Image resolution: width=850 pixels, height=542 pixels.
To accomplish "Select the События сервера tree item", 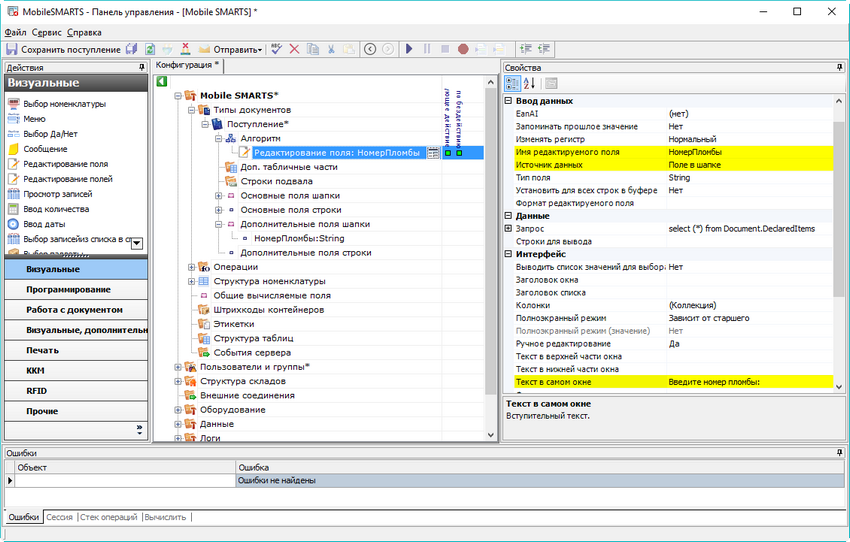I will (x=252, y=353).
